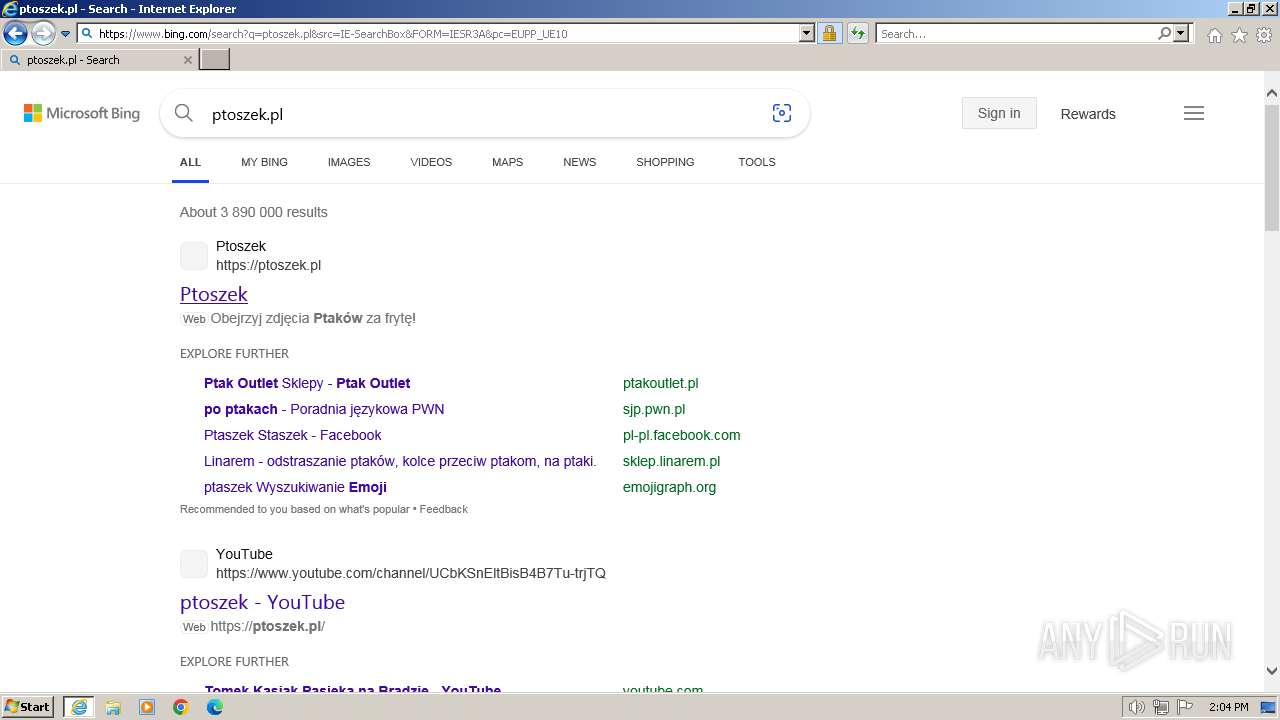Switch to the VIDEOS tab

[431, 162]
